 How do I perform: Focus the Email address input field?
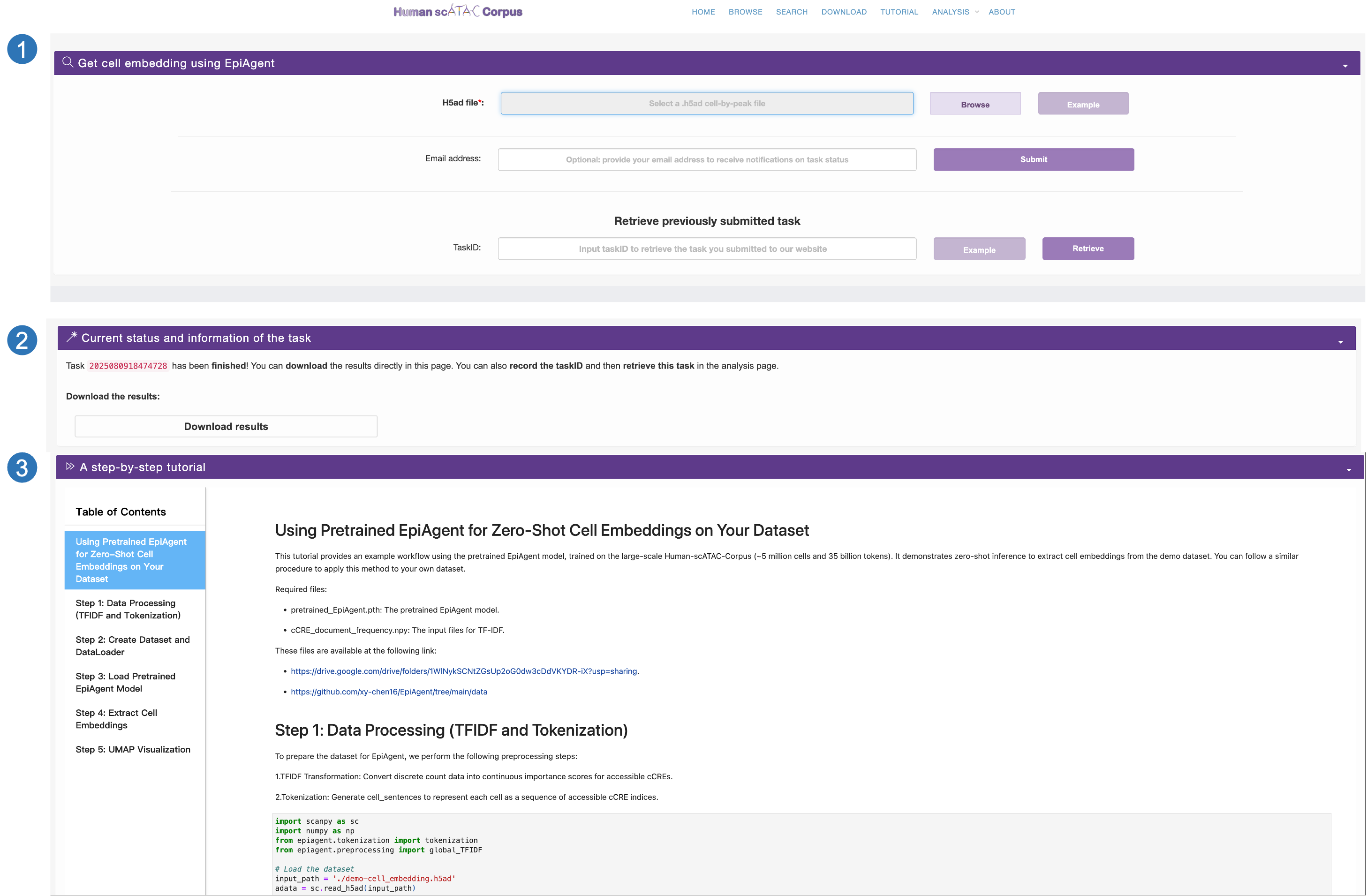[706, 160]
